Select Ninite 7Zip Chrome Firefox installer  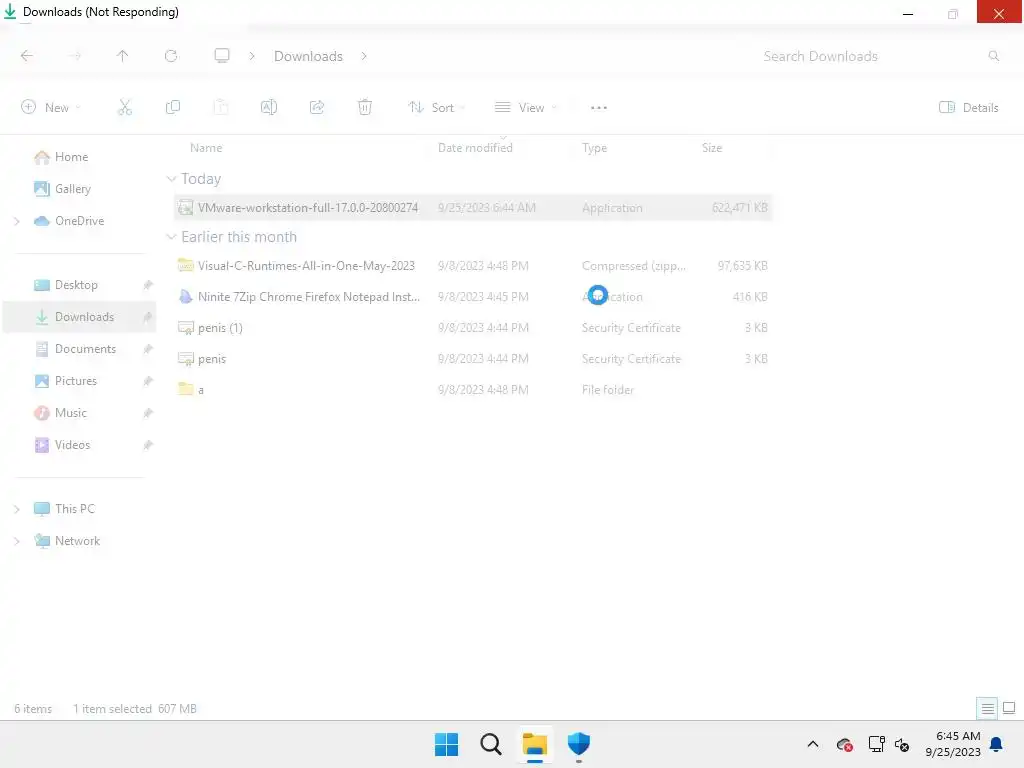tap(473, 297)
